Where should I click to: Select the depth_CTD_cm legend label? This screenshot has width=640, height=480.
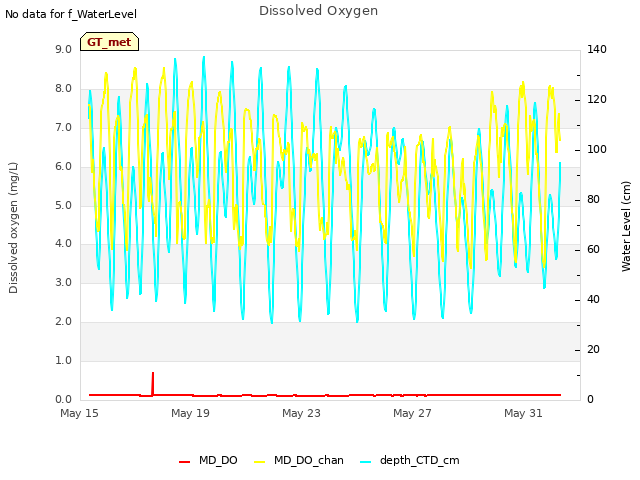(420, 460)
